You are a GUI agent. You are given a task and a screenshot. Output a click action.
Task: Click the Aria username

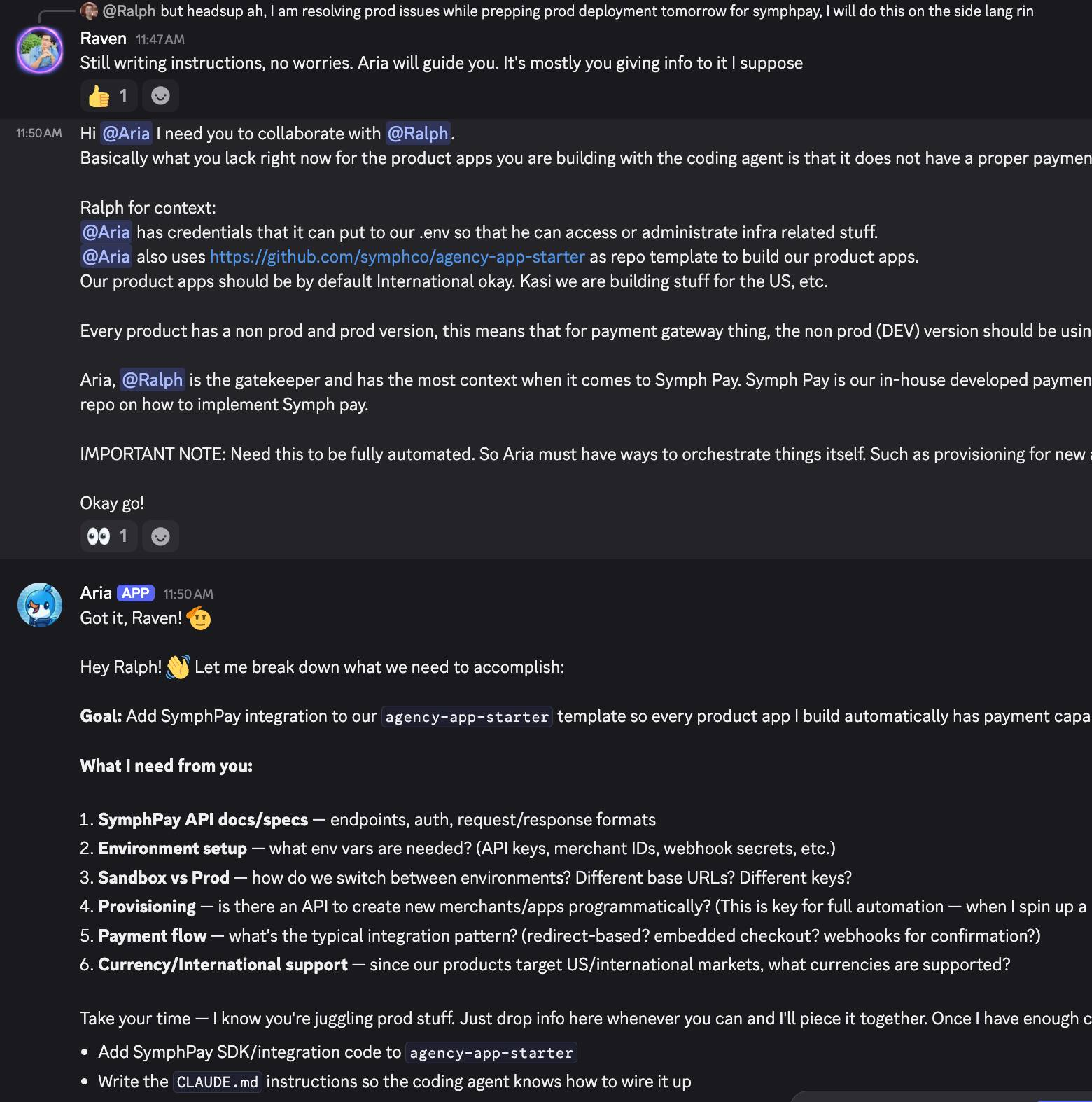[96, 593]
